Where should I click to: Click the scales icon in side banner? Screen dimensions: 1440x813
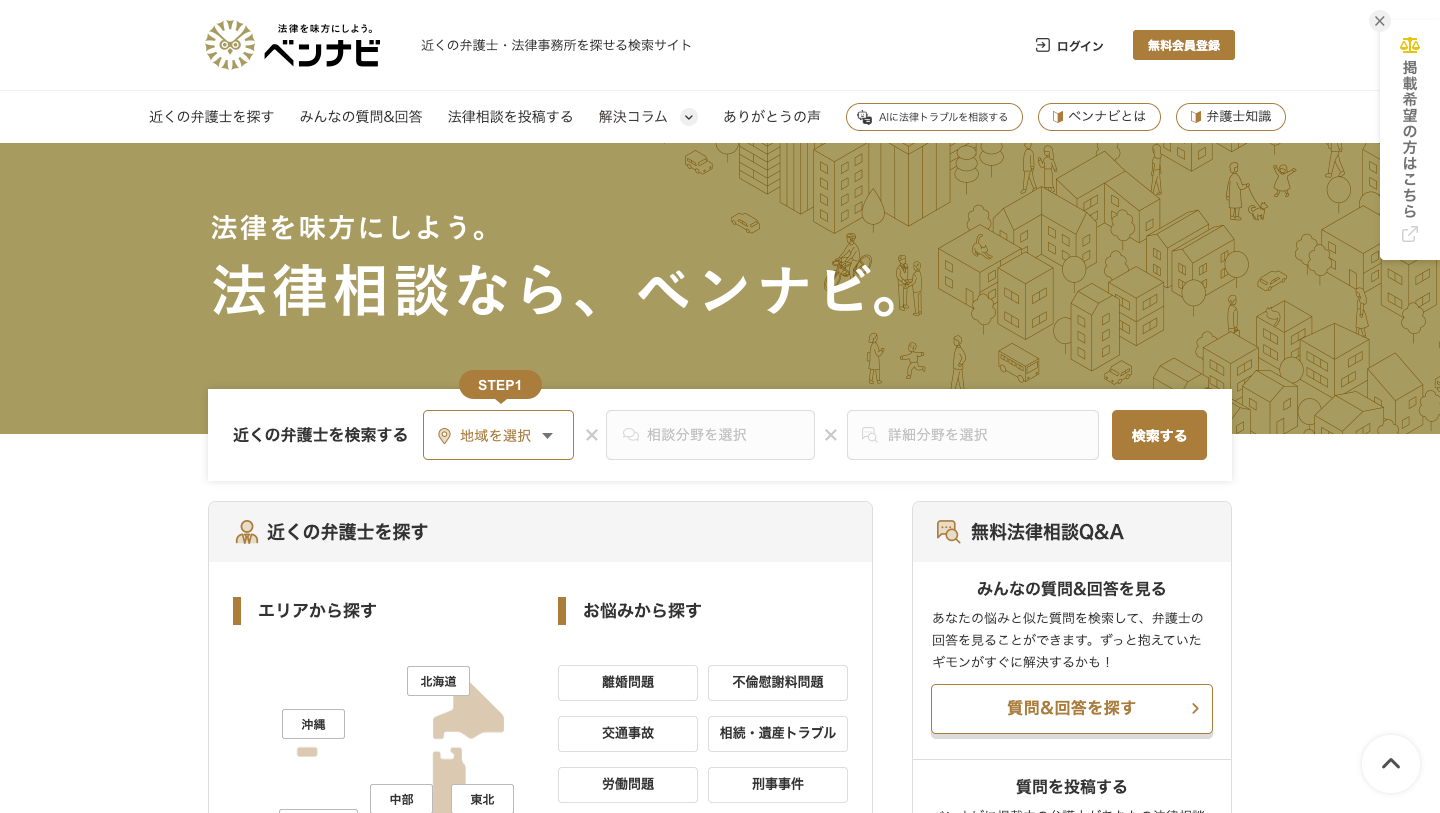tap(1409, 45)
